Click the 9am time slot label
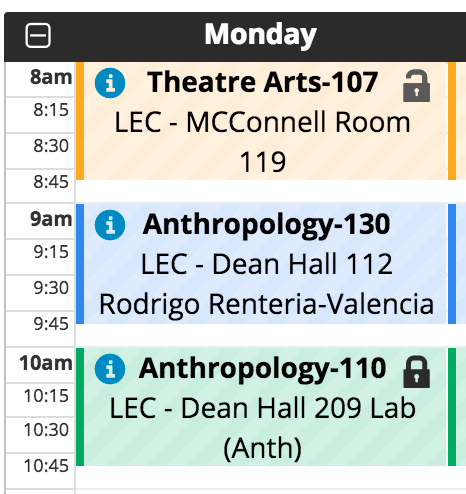466x494 pixels. (51, 219)
